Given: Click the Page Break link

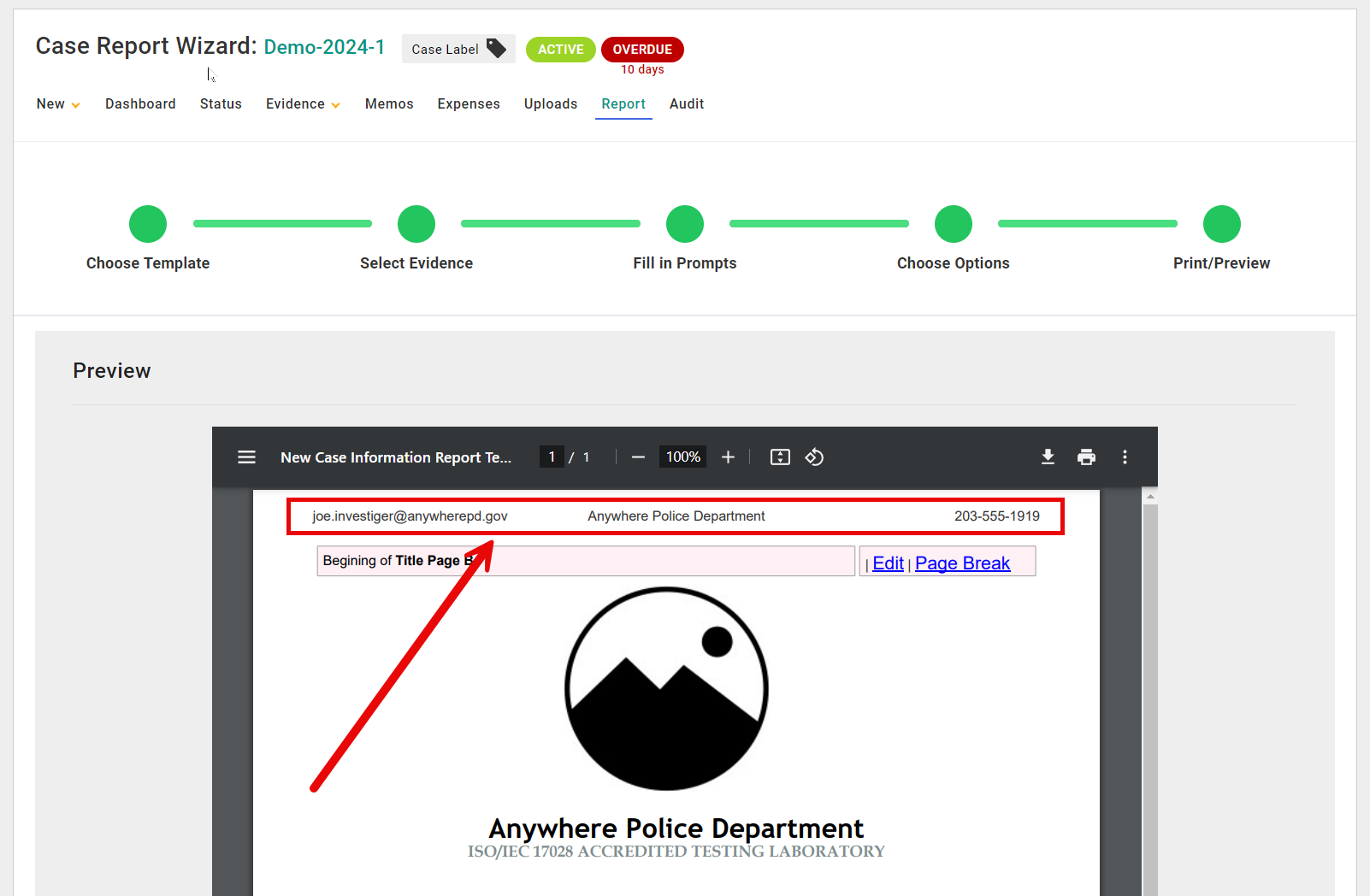Looking at the screenshot, I should click(x=962, y=563).
